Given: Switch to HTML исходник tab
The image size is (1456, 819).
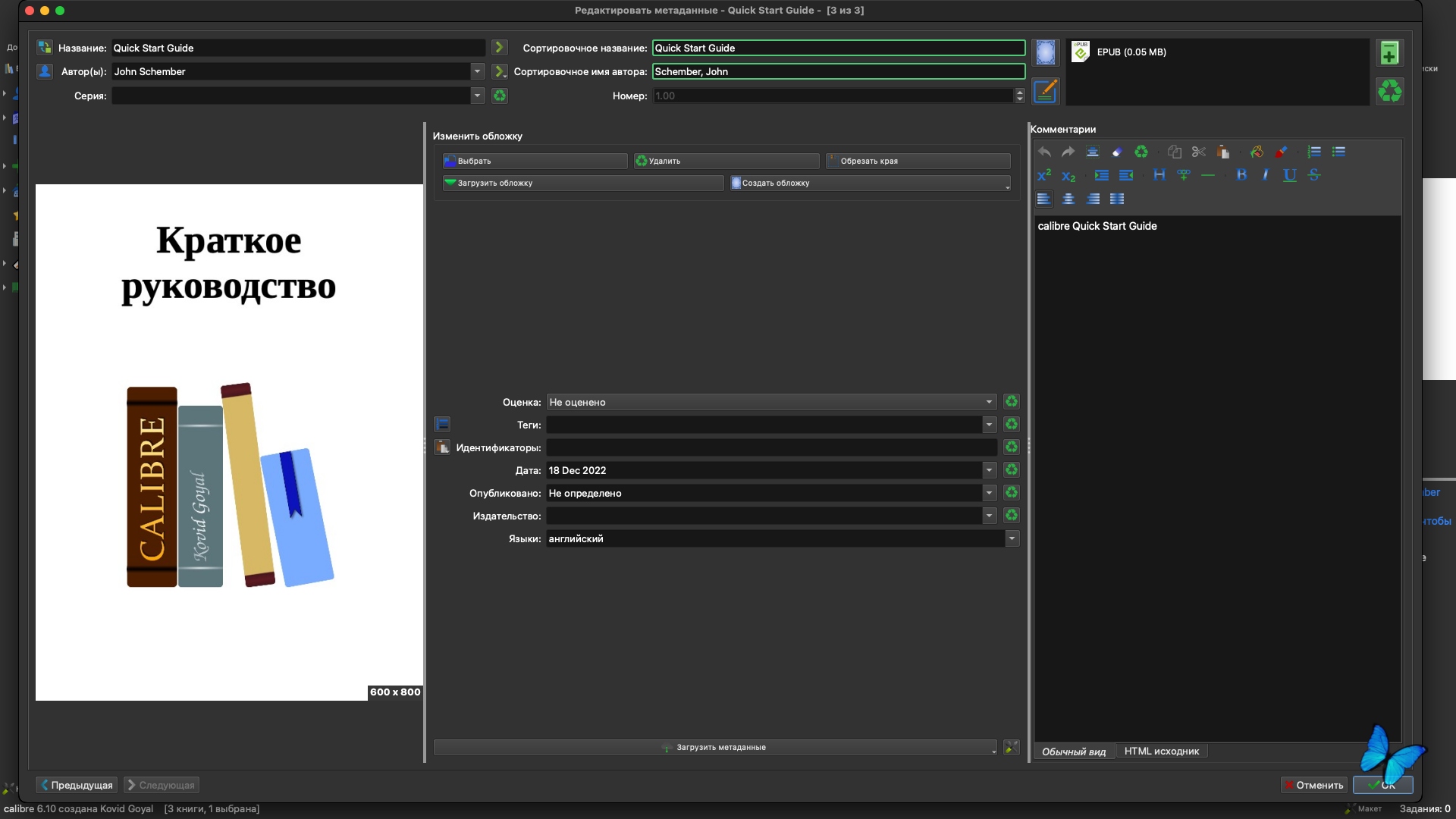Looking at the screenshot, I should pyautogui.click(x=1161, y=752).
